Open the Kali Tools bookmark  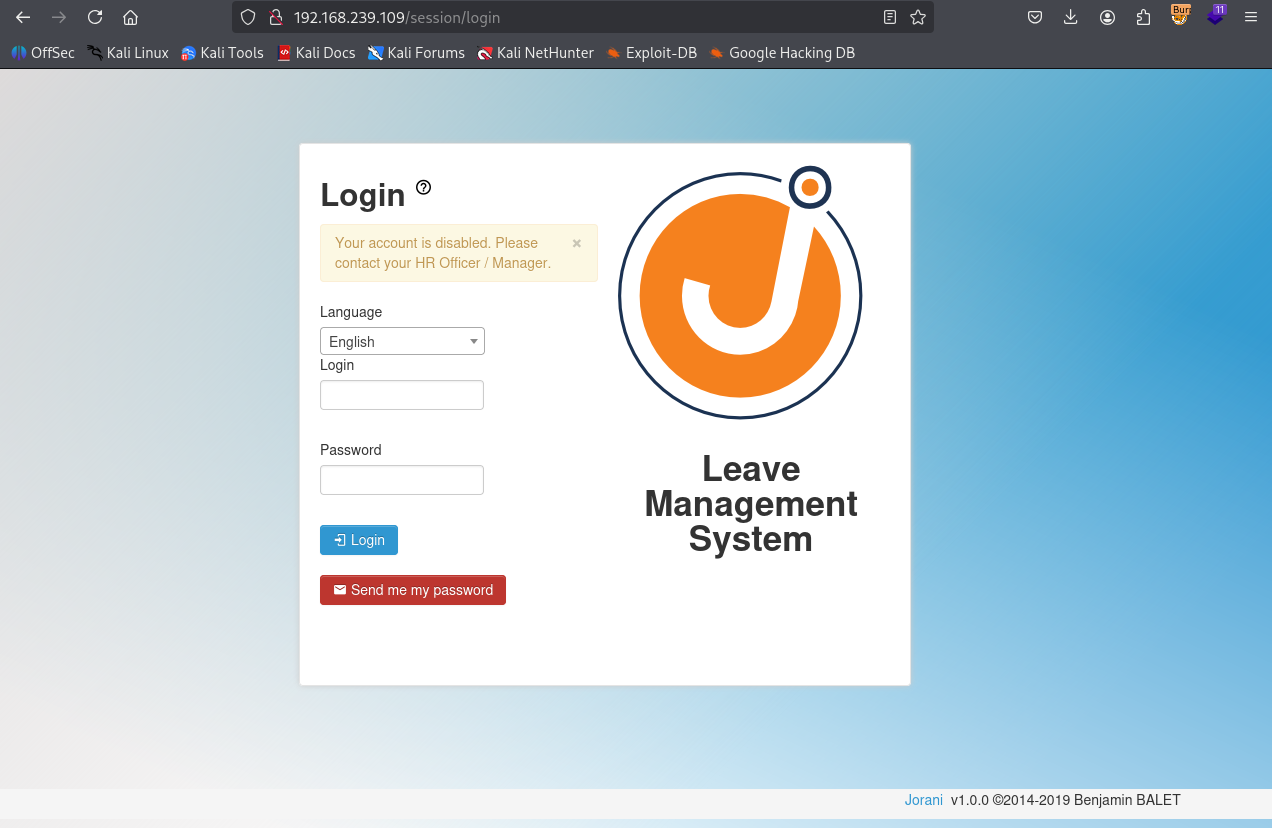point(222,53)
